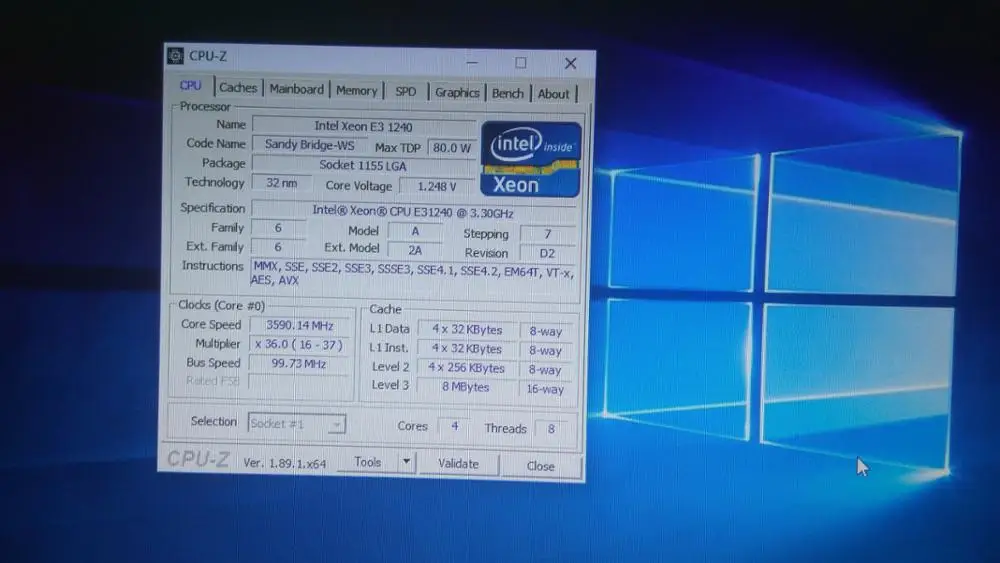This screenshot has height=563, width=1000.
Task: Click the bus speed value 99.73 MHz
Action: 299,363
